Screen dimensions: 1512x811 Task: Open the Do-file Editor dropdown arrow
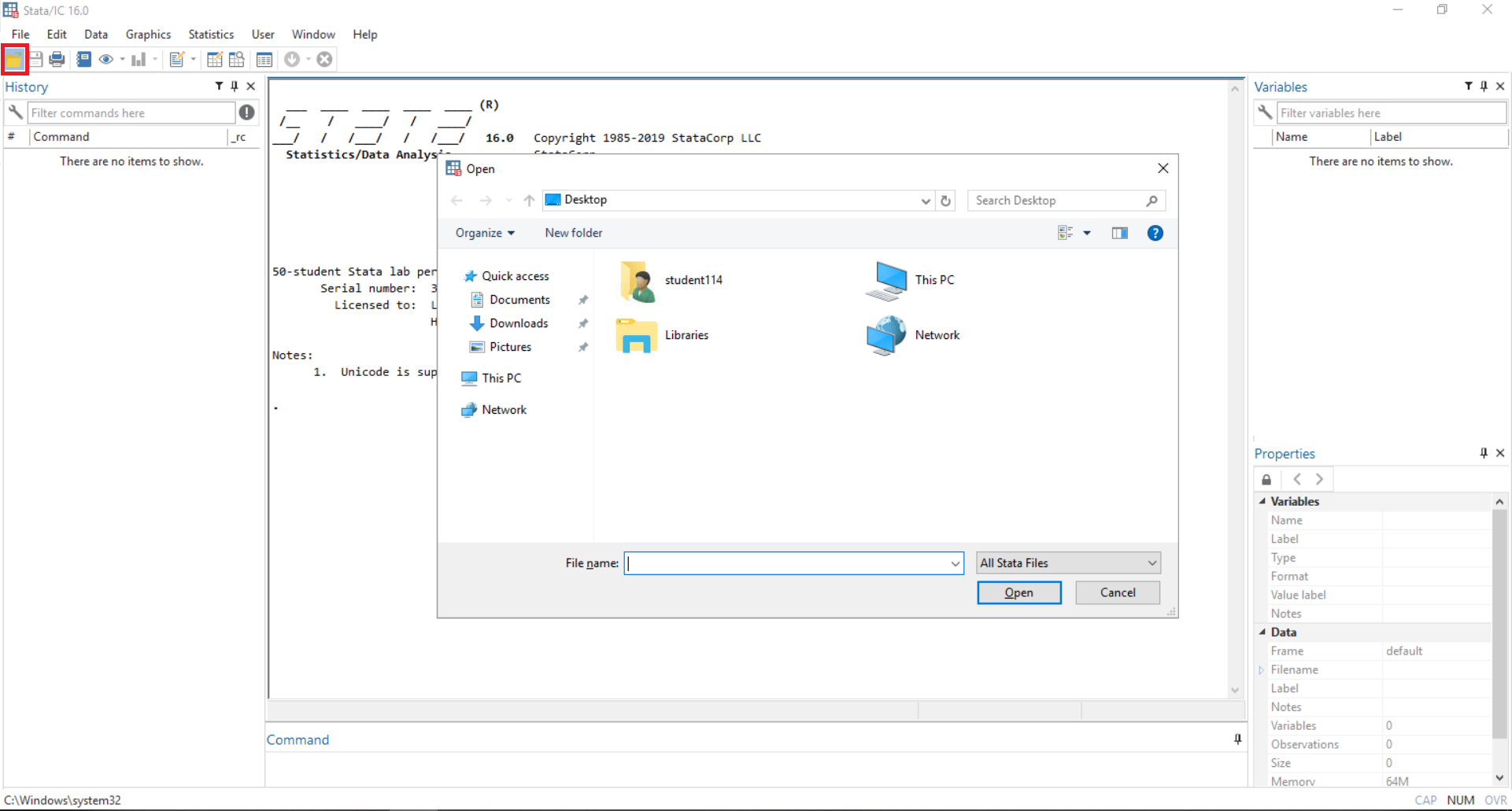point(194,59)
